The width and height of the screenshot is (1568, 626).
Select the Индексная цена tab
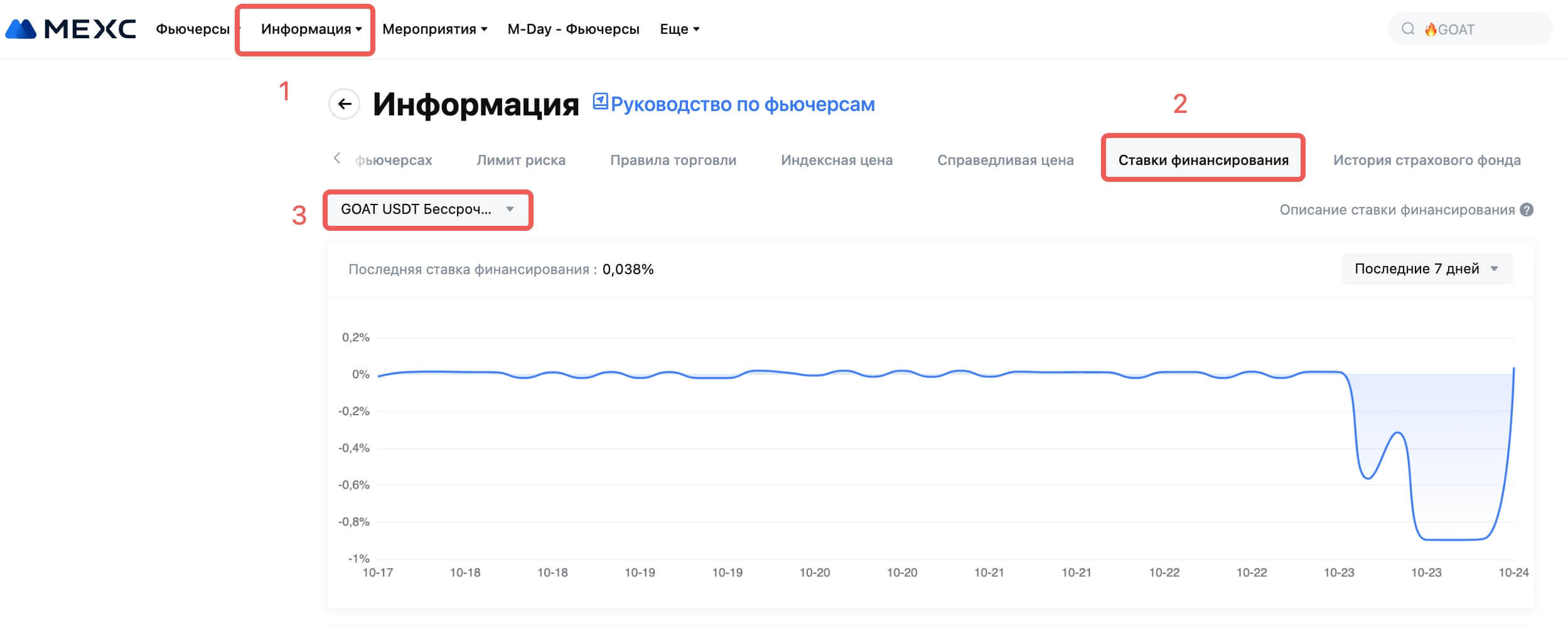tap(836, 161)
